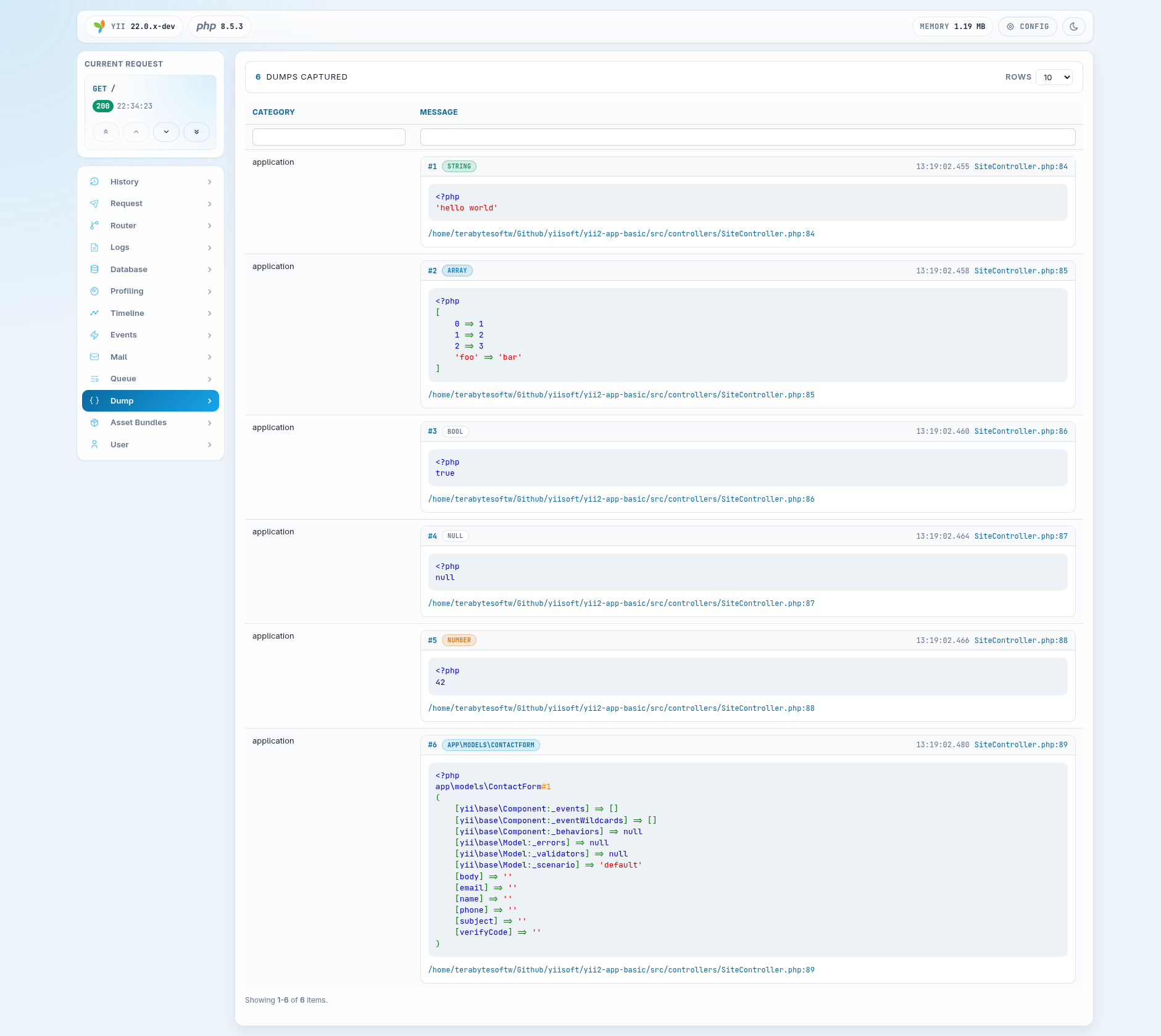Screen dimensions: 1161x1036
Task: Click the Mail envelope icon
Action: tap(94, 357)
